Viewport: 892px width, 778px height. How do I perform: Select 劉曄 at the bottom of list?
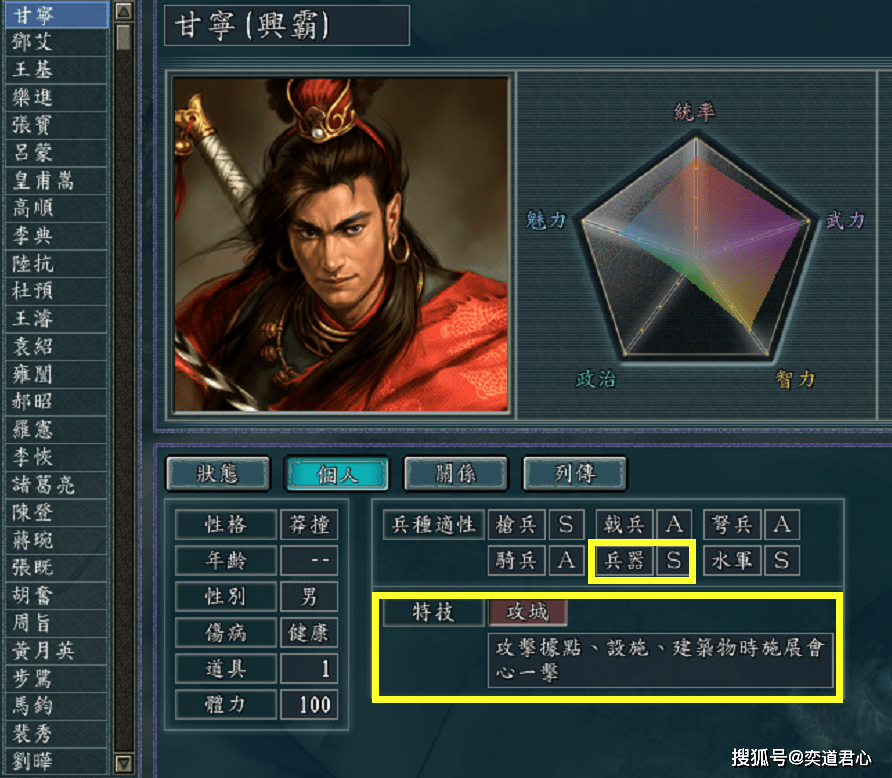(56, 762)
